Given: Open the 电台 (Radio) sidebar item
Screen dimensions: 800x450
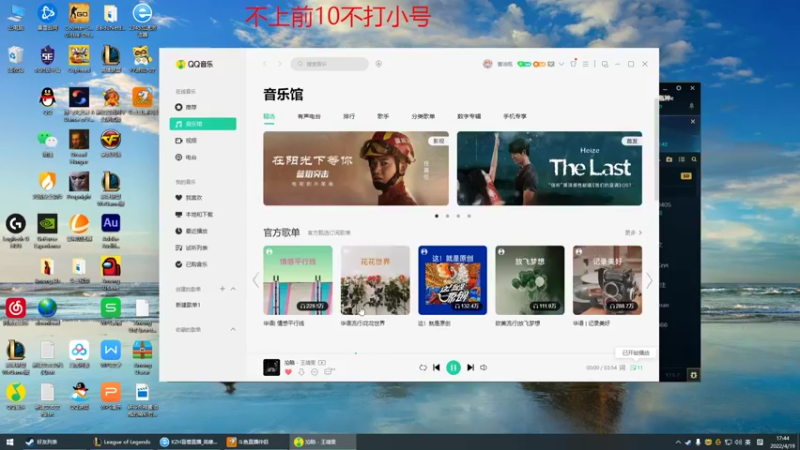Looking at the screenshot, I should tap(203, 157).
